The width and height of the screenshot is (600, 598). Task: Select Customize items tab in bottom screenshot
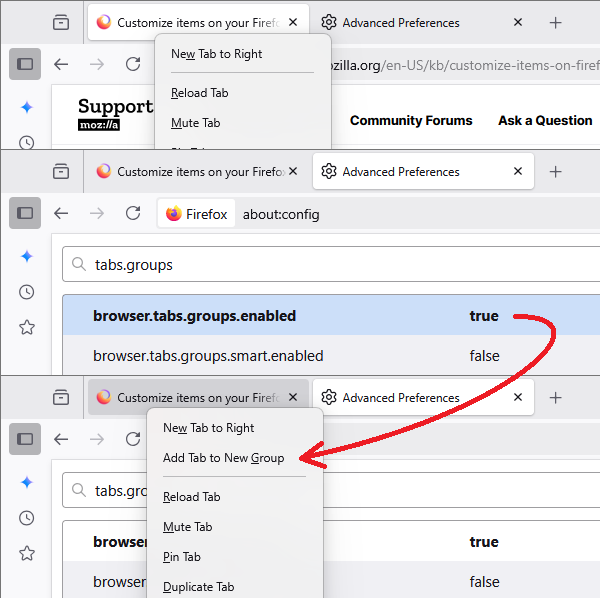[198, 397]
